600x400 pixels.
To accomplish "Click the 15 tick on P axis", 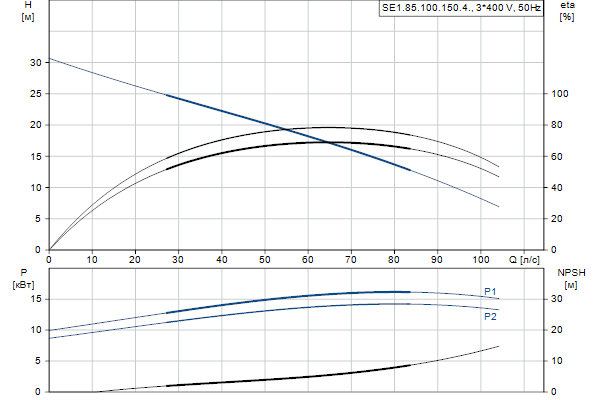I will pos(37,299).
